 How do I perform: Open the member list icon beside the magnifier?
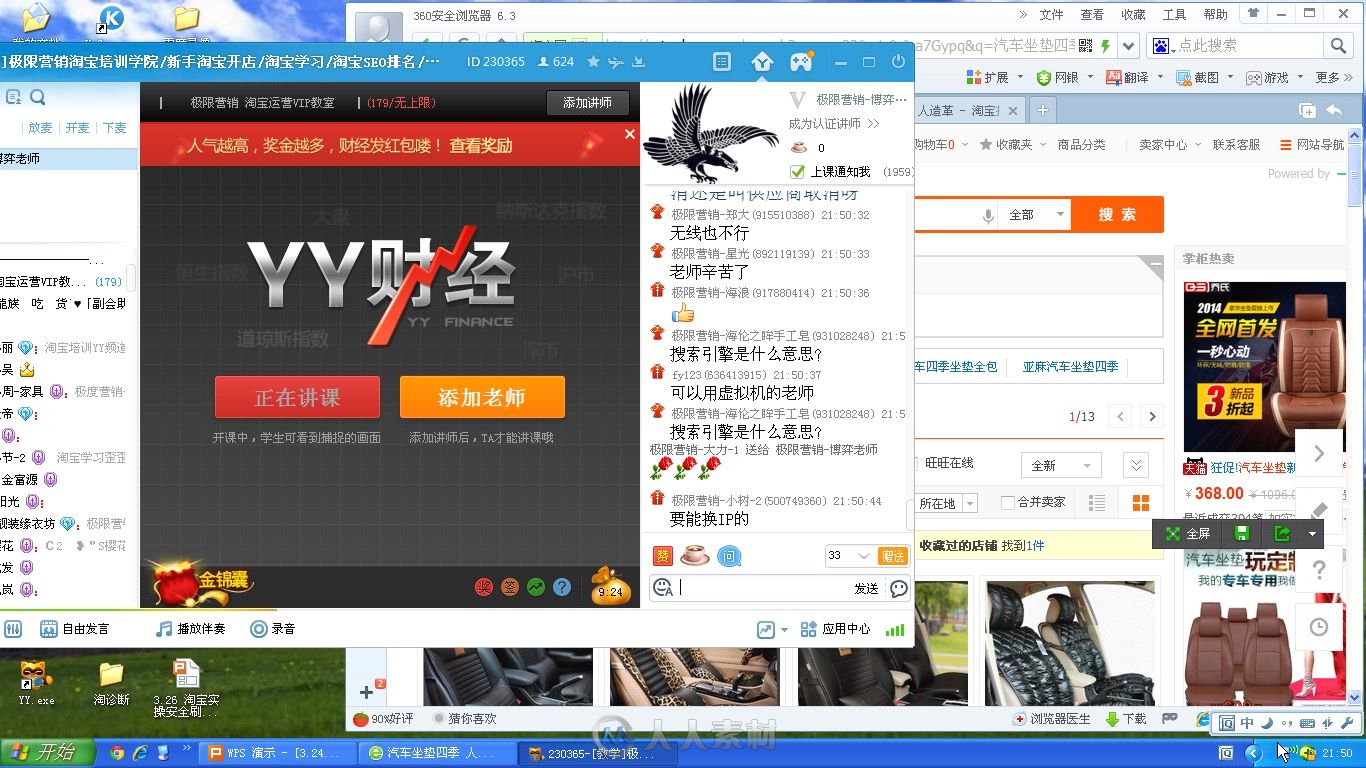[x=13, y=97]
